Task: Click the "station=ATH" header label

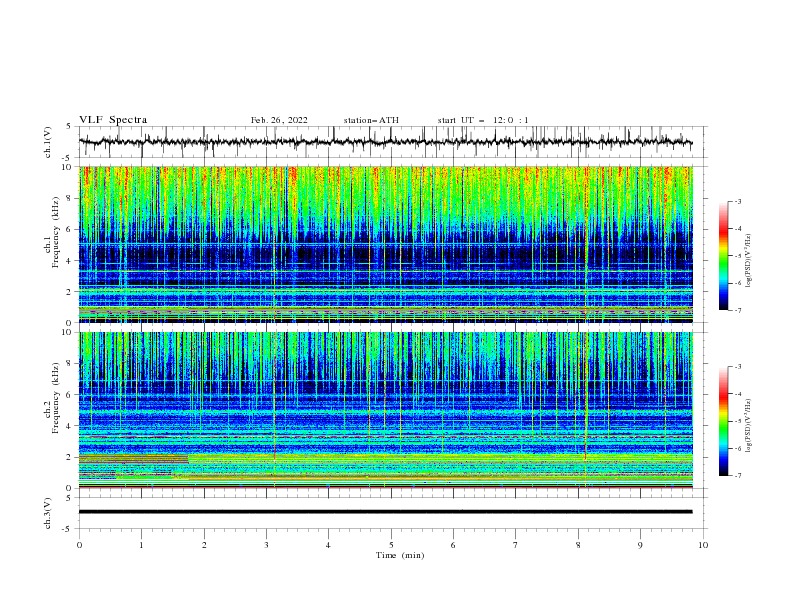Action: 371,120
